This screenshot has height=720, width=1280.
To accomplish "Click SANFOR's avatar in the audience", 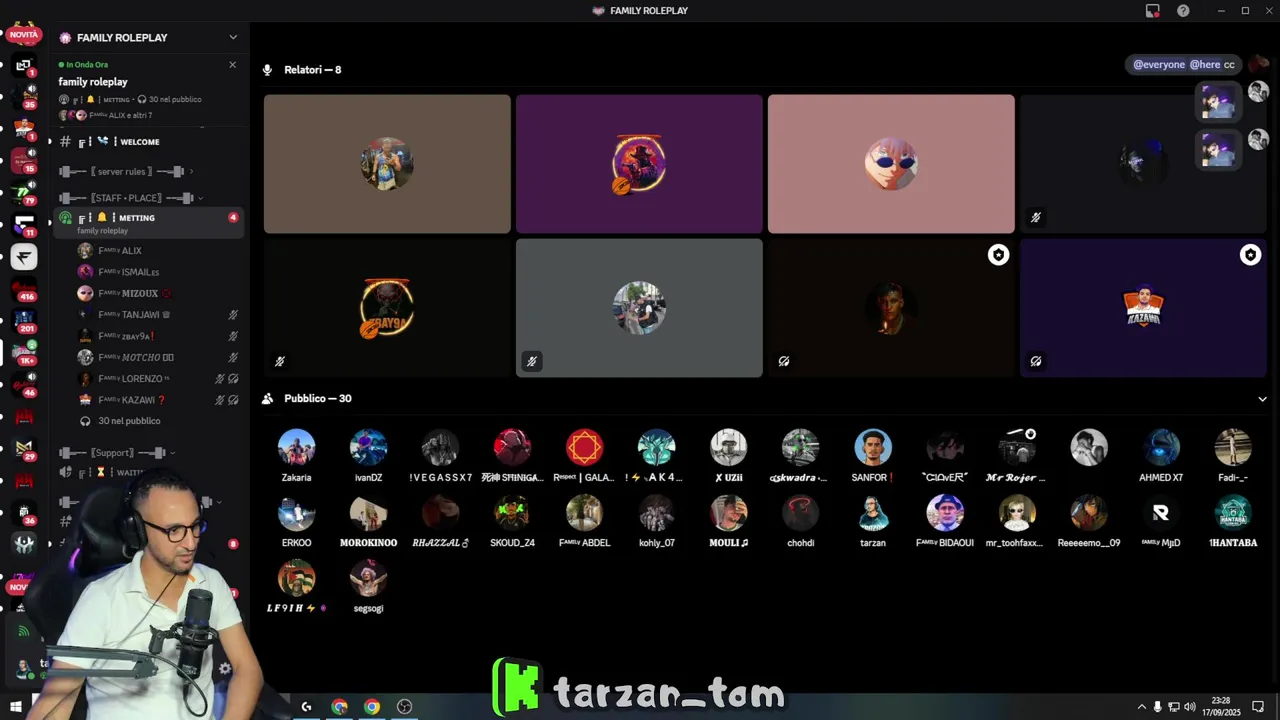I will click(872, 447).
